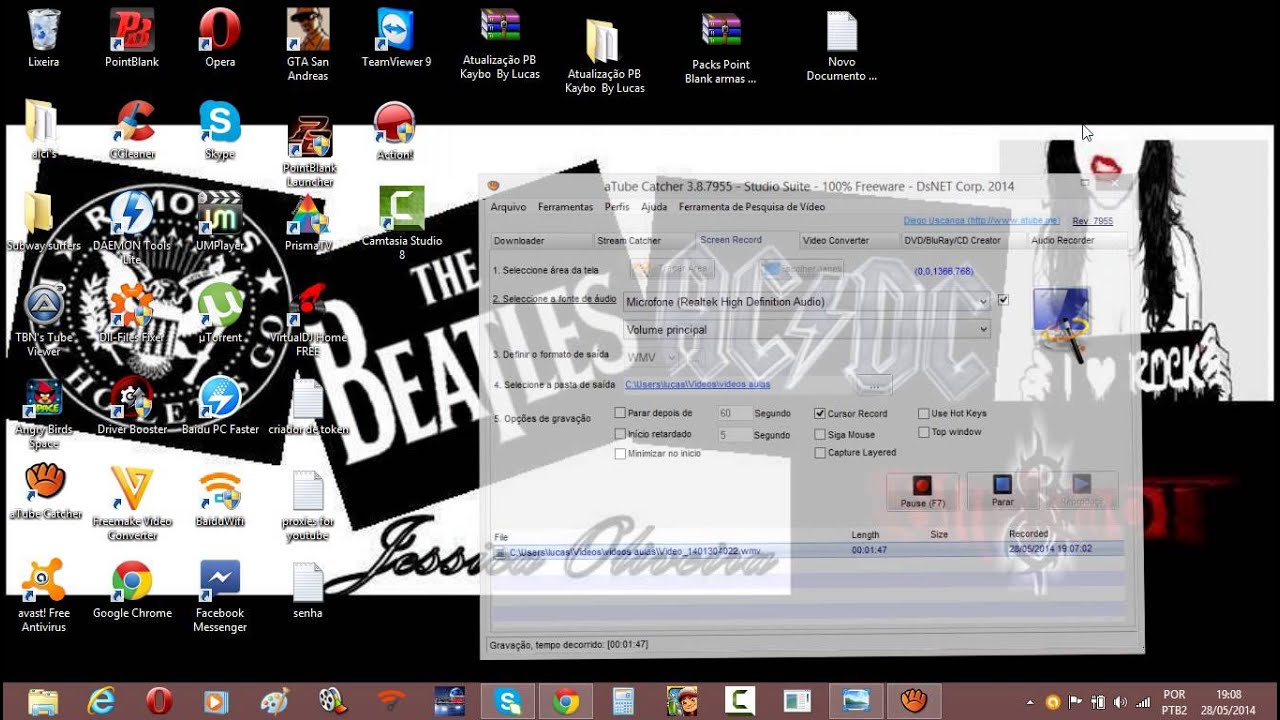Open the Skype desktop shortcut
The width and height of the screenshot is (1280, 720).
tap(220, 130)
